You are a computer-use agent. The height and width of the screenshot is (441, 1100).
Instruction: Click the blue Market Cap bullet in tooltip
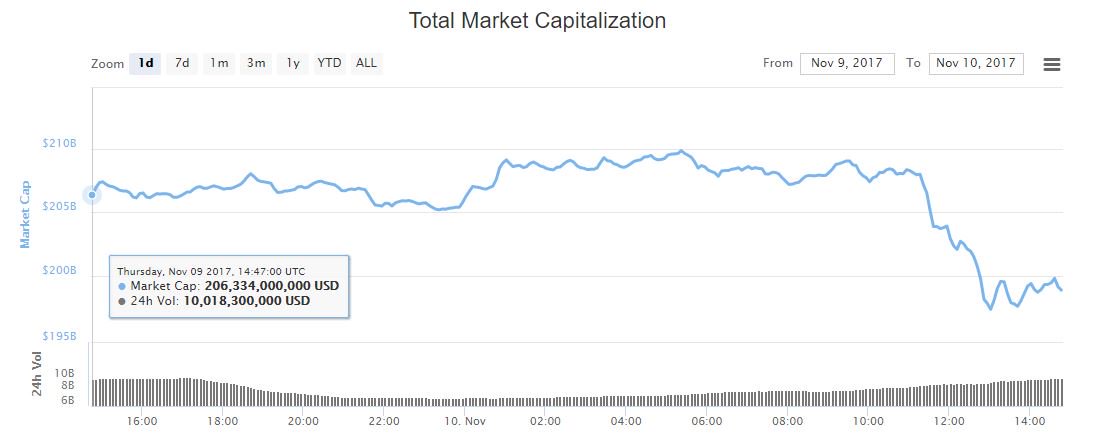coord(122,286)
